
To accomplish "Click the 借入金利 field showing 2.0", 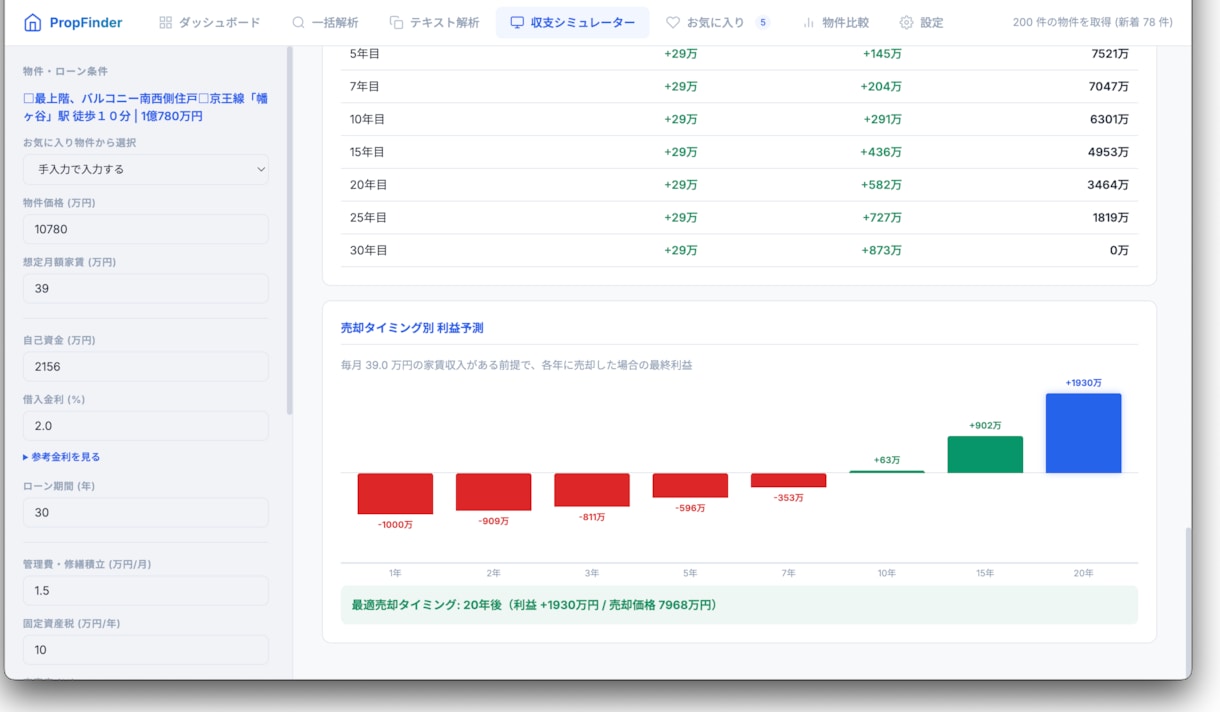I will tap(146, 426).
